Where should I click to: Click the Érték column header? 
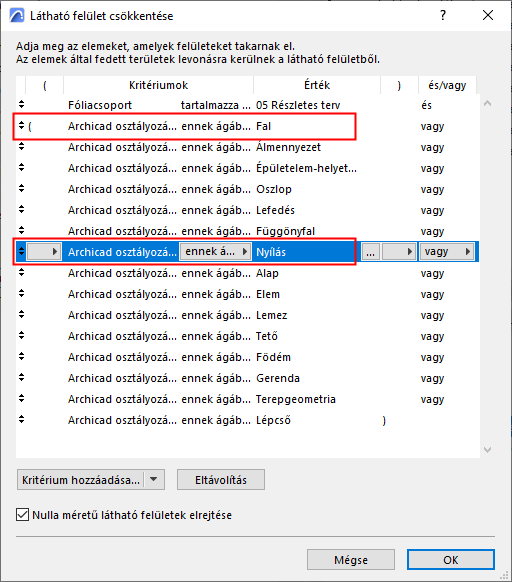[x=317, y=85]
